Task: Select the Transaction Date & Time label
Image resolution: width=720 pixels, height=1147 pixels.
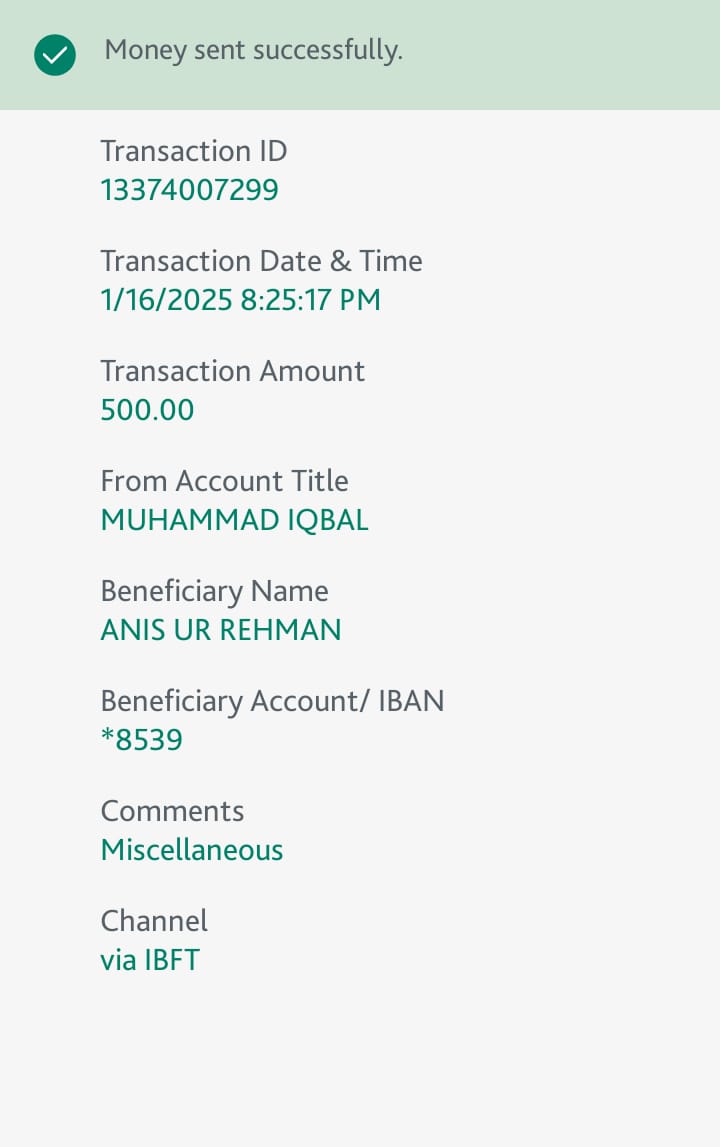Action: tap(261, 261)
